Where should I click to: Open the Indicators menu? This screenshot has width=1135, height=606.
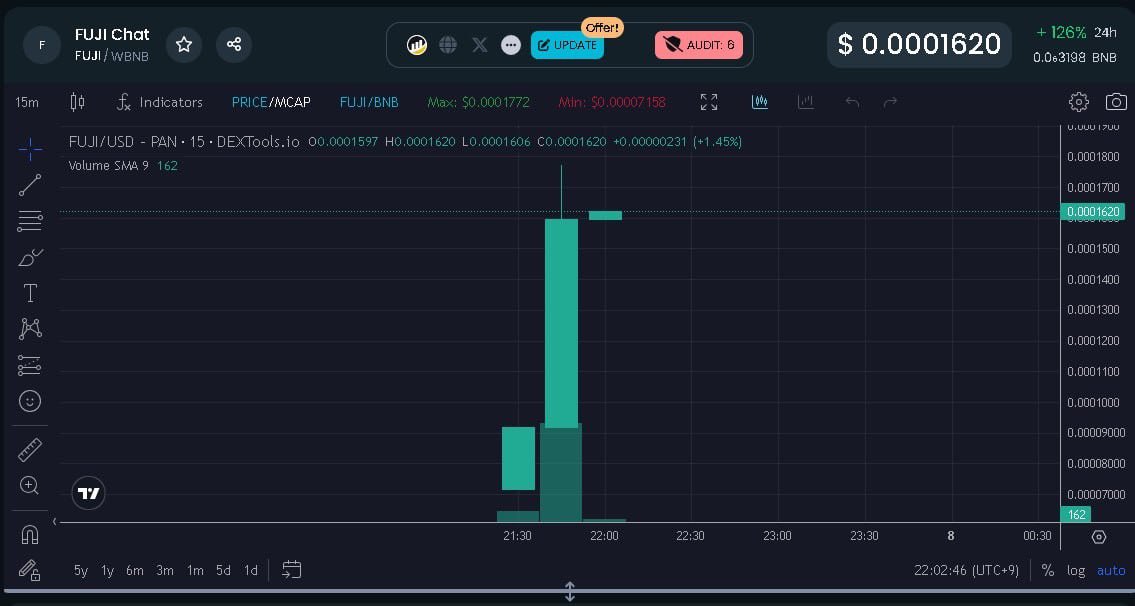tap(160, 102)
